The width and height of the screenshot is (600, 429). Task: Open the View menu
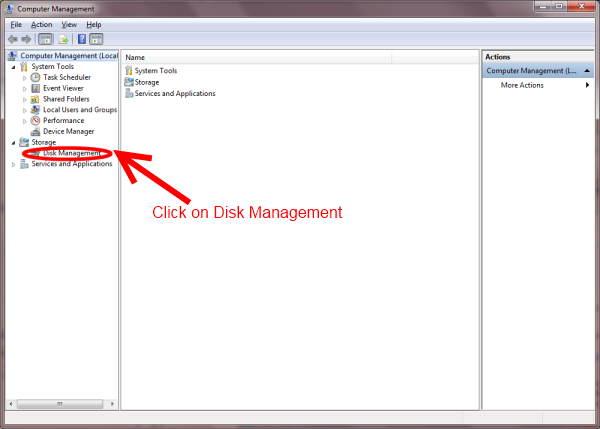click(x=68, y=24)
